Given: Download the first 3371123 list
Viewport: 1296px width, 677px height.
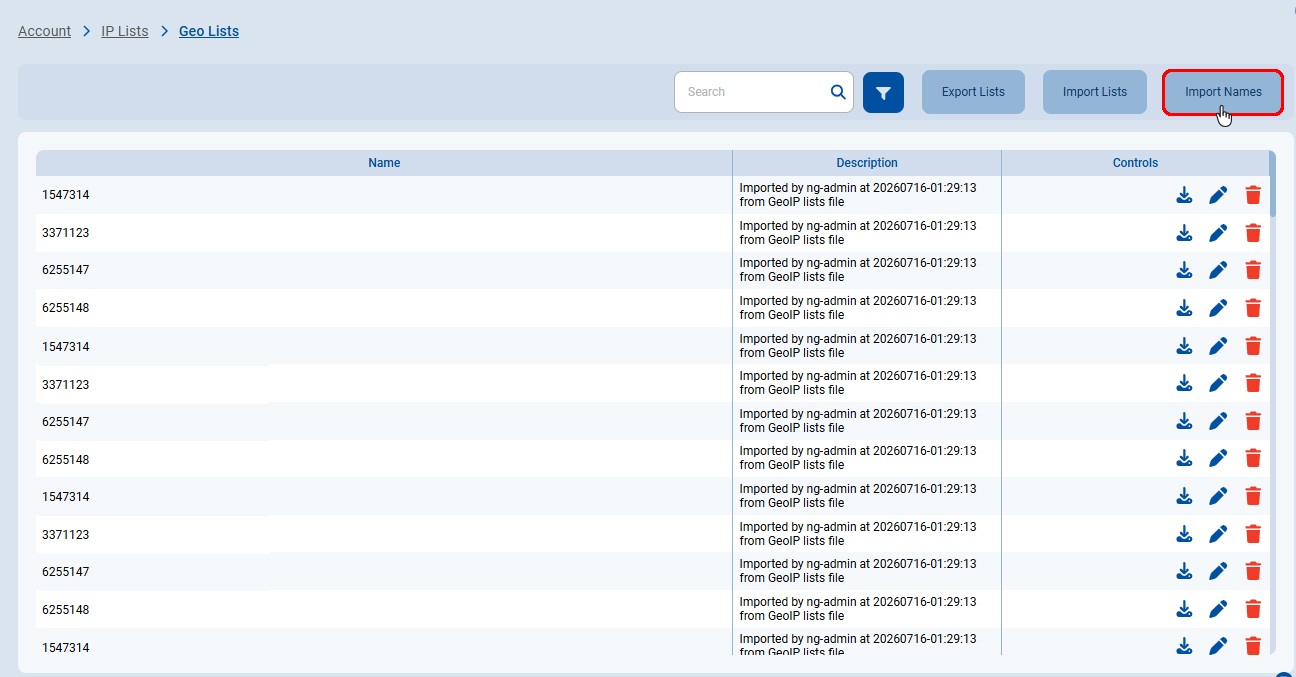Looking at the screenshot, I should [1184, 233].
